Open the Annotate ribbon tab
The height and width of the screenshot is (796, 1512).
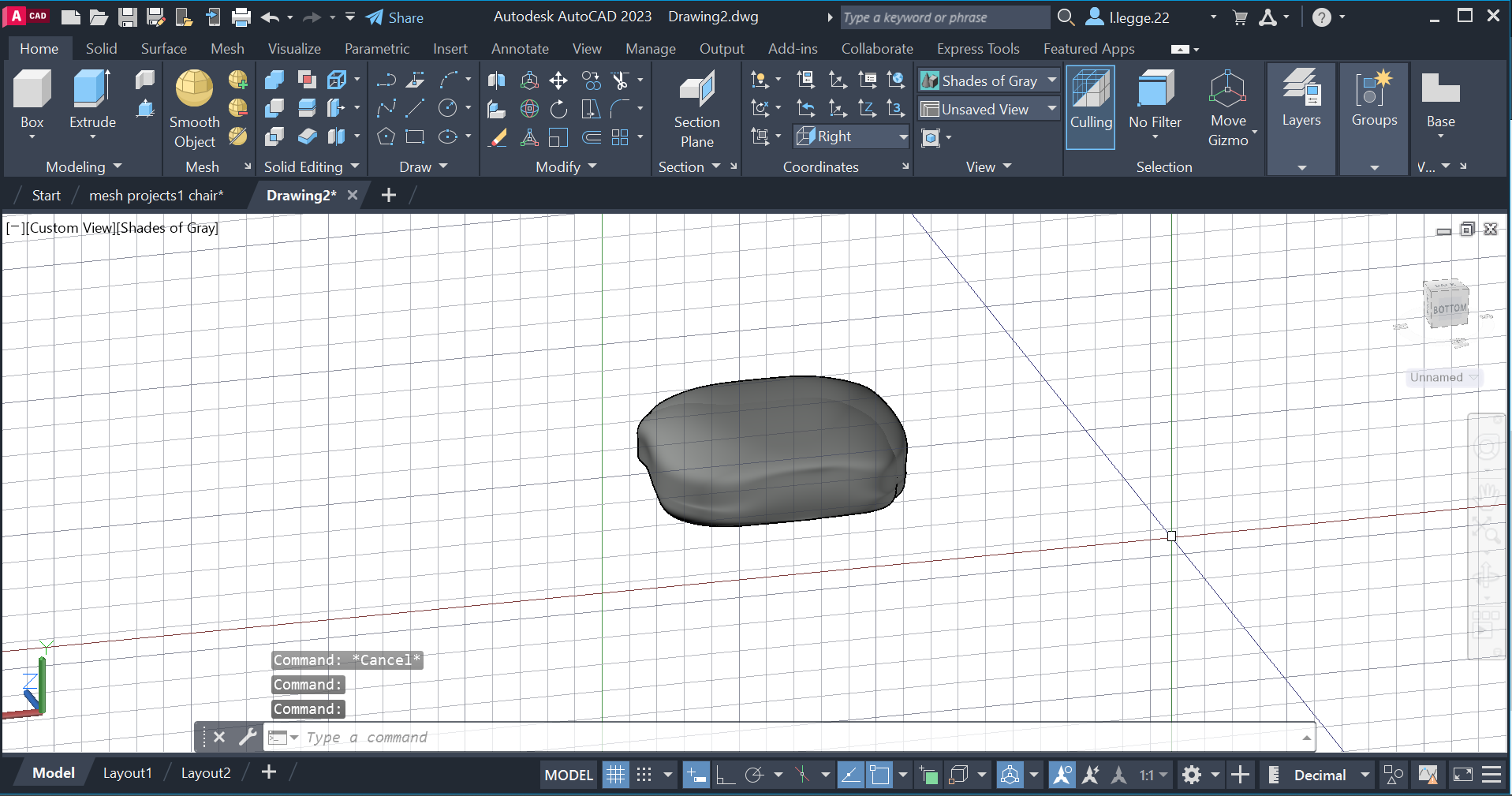click(x=520, y=48)
